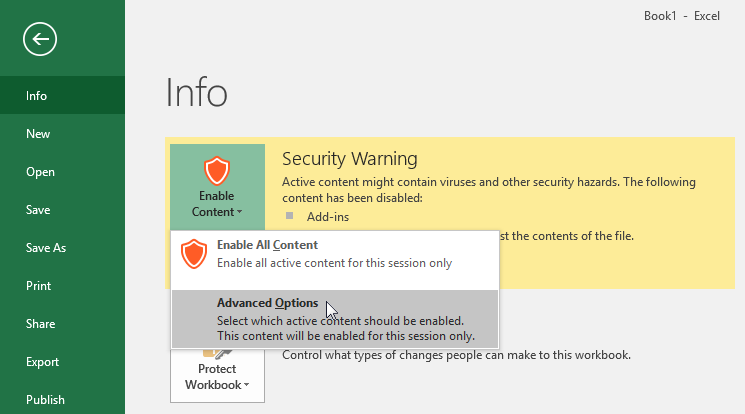Expand the Enable Content dropdown arrow
745x414 pixels.
pyautogui.click(x=240, y=212)
